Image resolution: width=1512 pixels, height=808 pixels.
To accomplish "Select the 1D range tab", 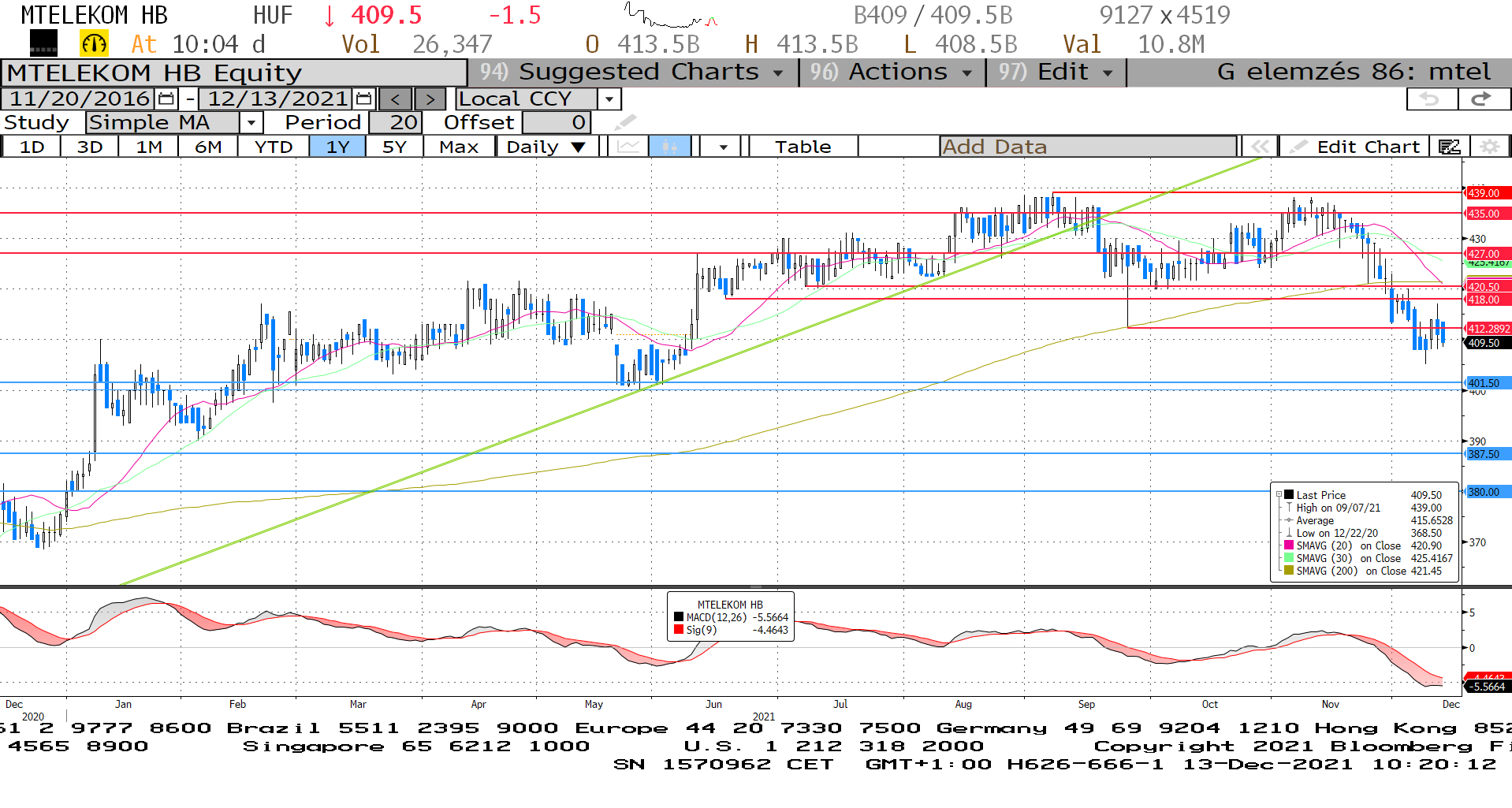I will tap(32, 147).
